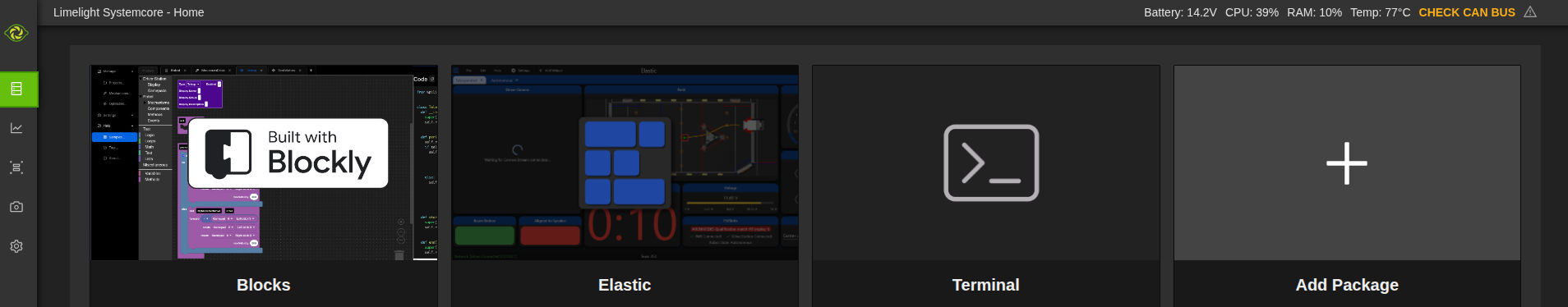Click the Limelight logo icon

coord(16,34)
